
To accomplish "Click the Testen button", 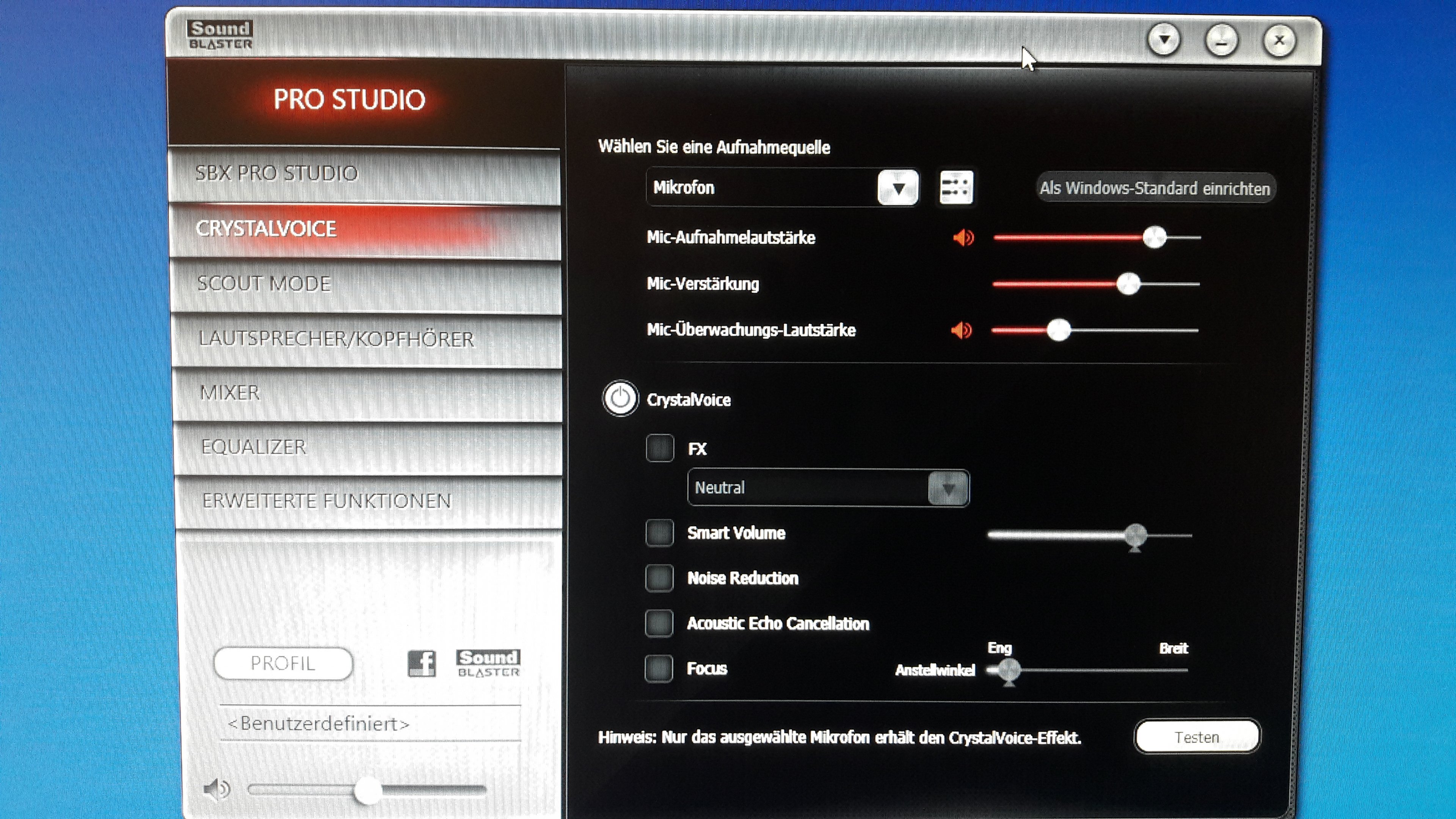I will (1197, 737).
